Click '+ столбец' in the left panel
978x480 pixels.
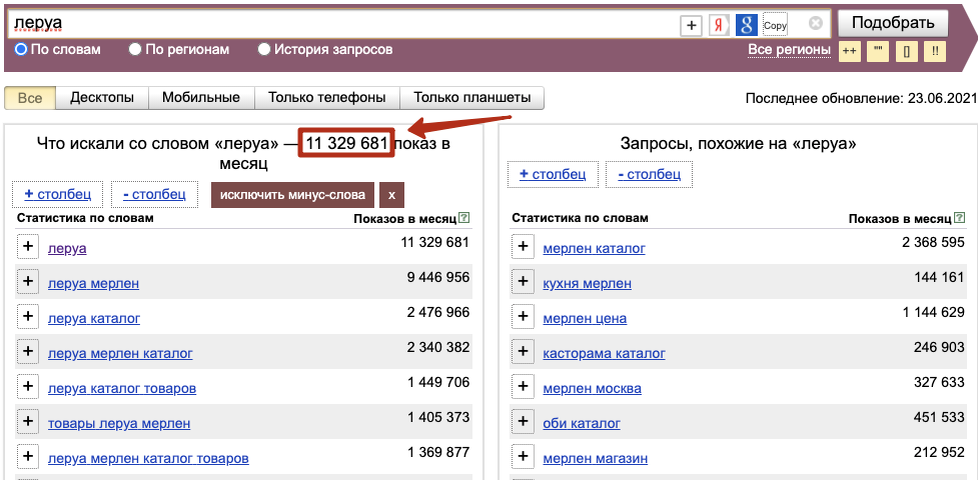click(58, 194)
